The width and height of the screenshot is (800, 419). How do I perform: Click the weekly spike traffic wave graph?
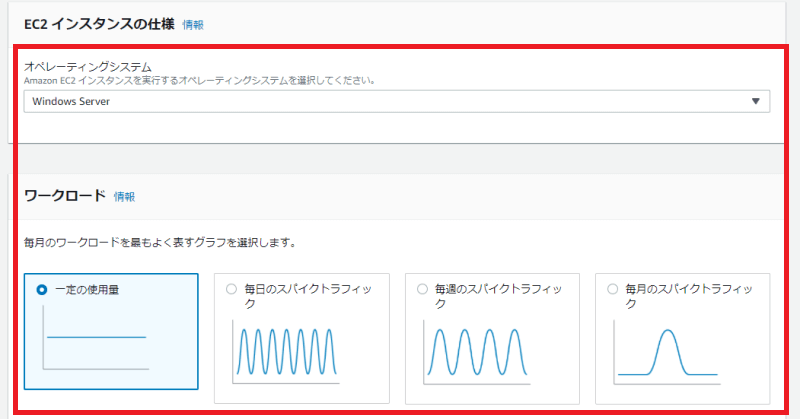(477, 352)
